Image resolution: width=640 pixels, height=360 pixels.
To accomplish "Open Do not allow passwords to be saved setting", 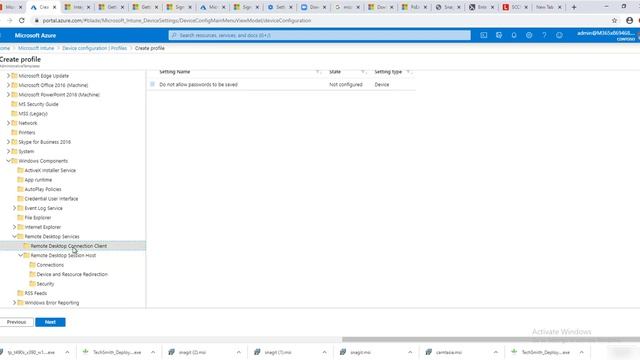I will (198, 84).
